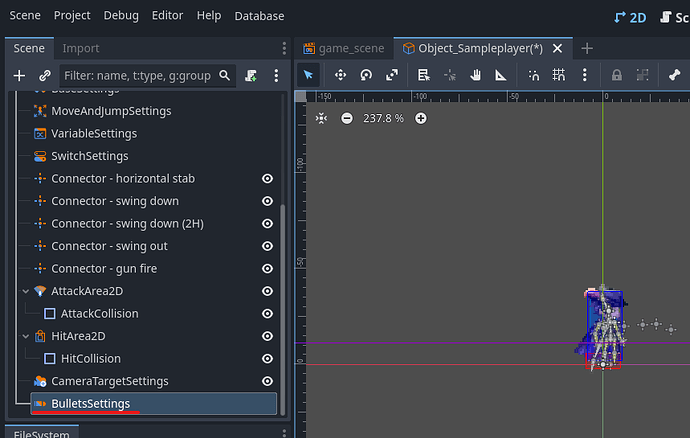Toggle grid snapping
The image size is (690, 438).
[x=559, y=75]
